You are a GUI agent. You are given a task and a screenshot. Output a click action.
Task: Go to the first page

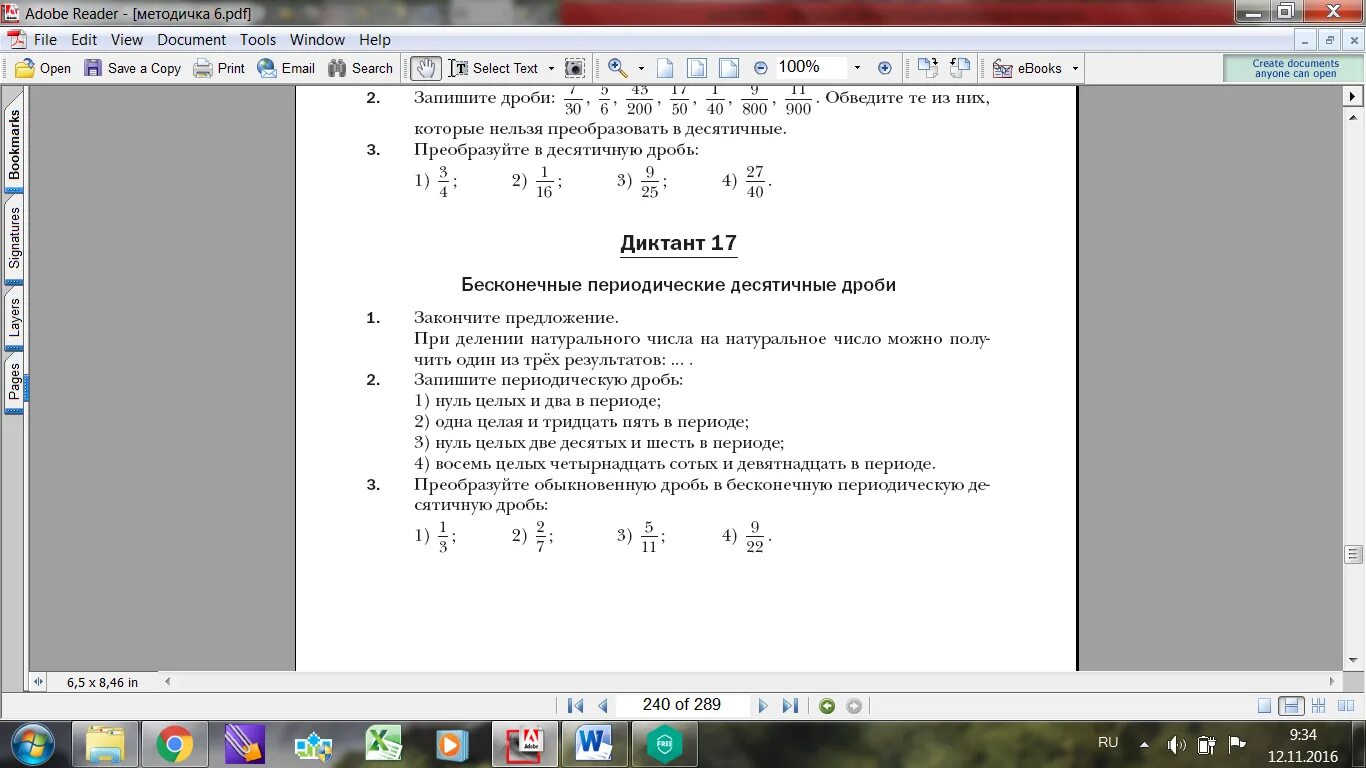[x=575, y=705]
